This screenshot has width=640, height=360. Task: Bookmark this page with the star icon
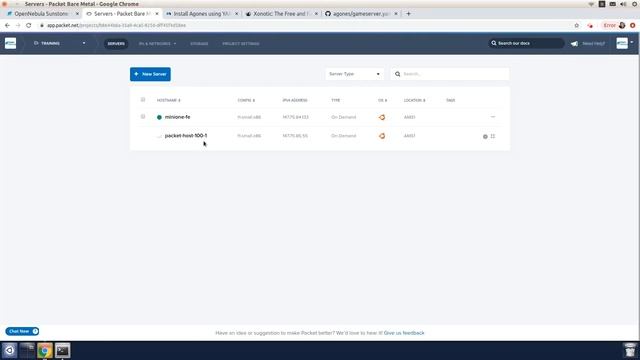click(576, 25)
